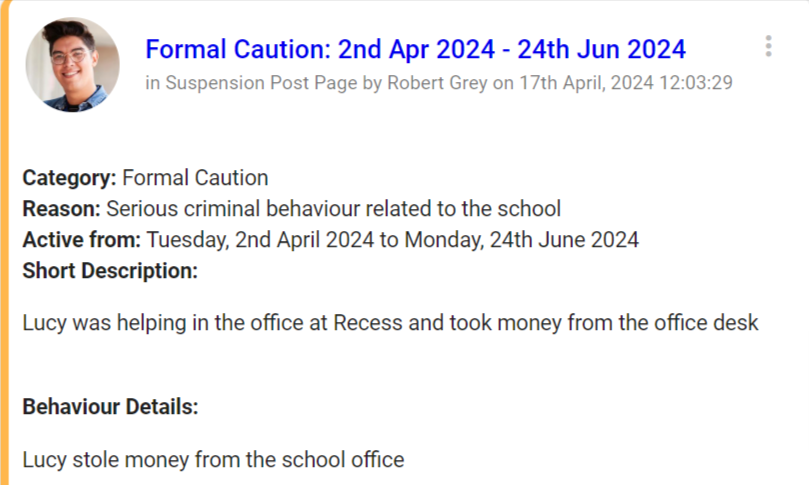Click the Behaviour Details heading
The image size is (809, 485).
tap(110, 407)
